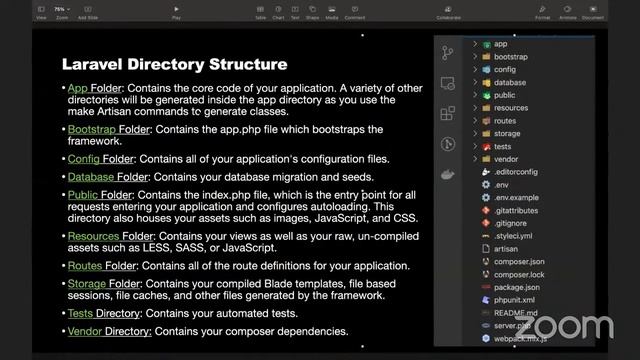This screenshot has height=360, width=640.
Task: Expand the config folder chevron
Action: coord(475,69)
